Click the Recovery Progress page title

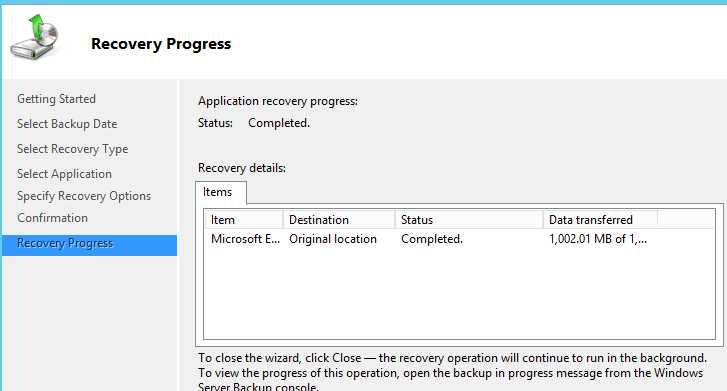(x=161, y=44)
